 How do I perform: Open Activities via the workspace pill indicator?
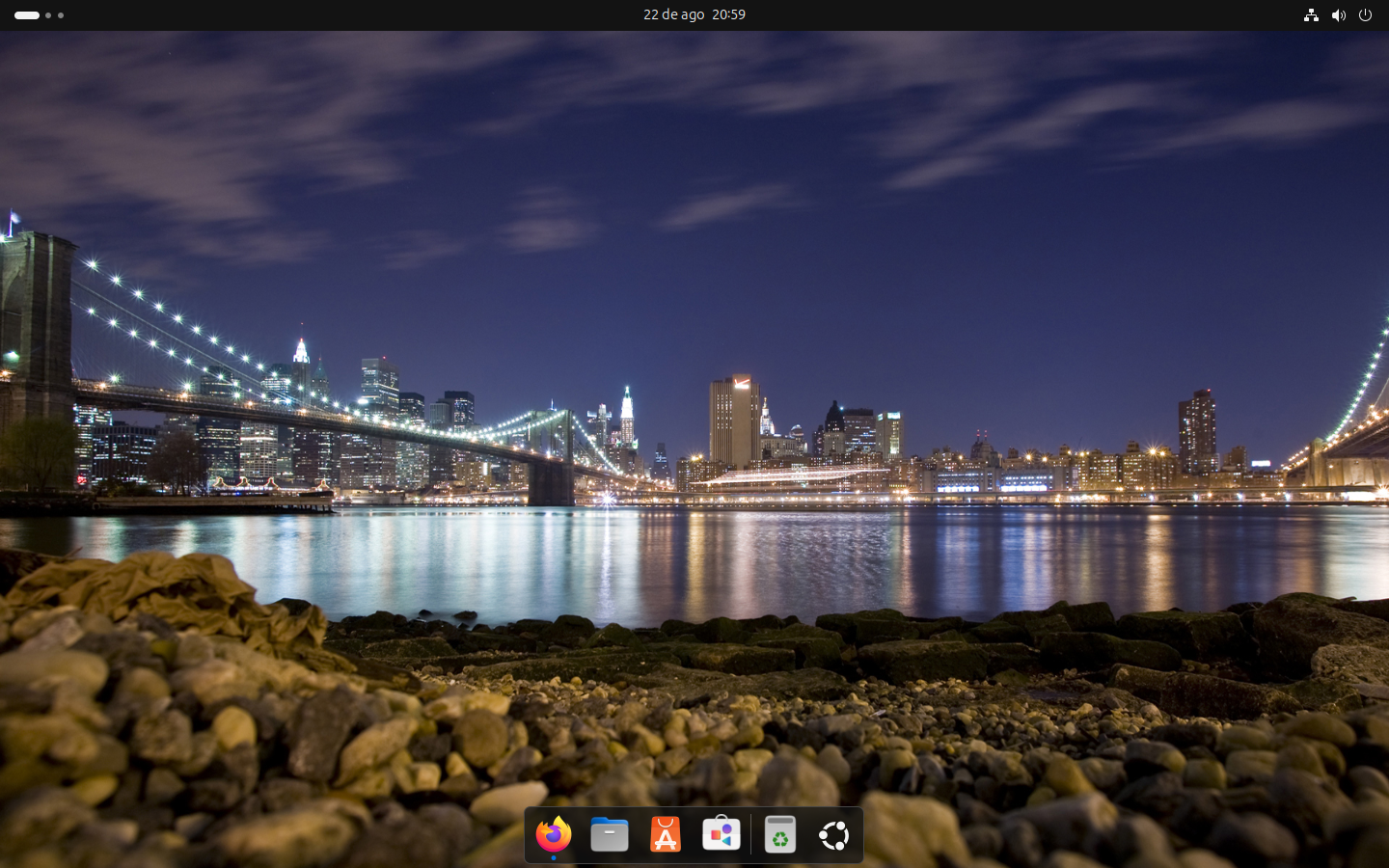27,15
